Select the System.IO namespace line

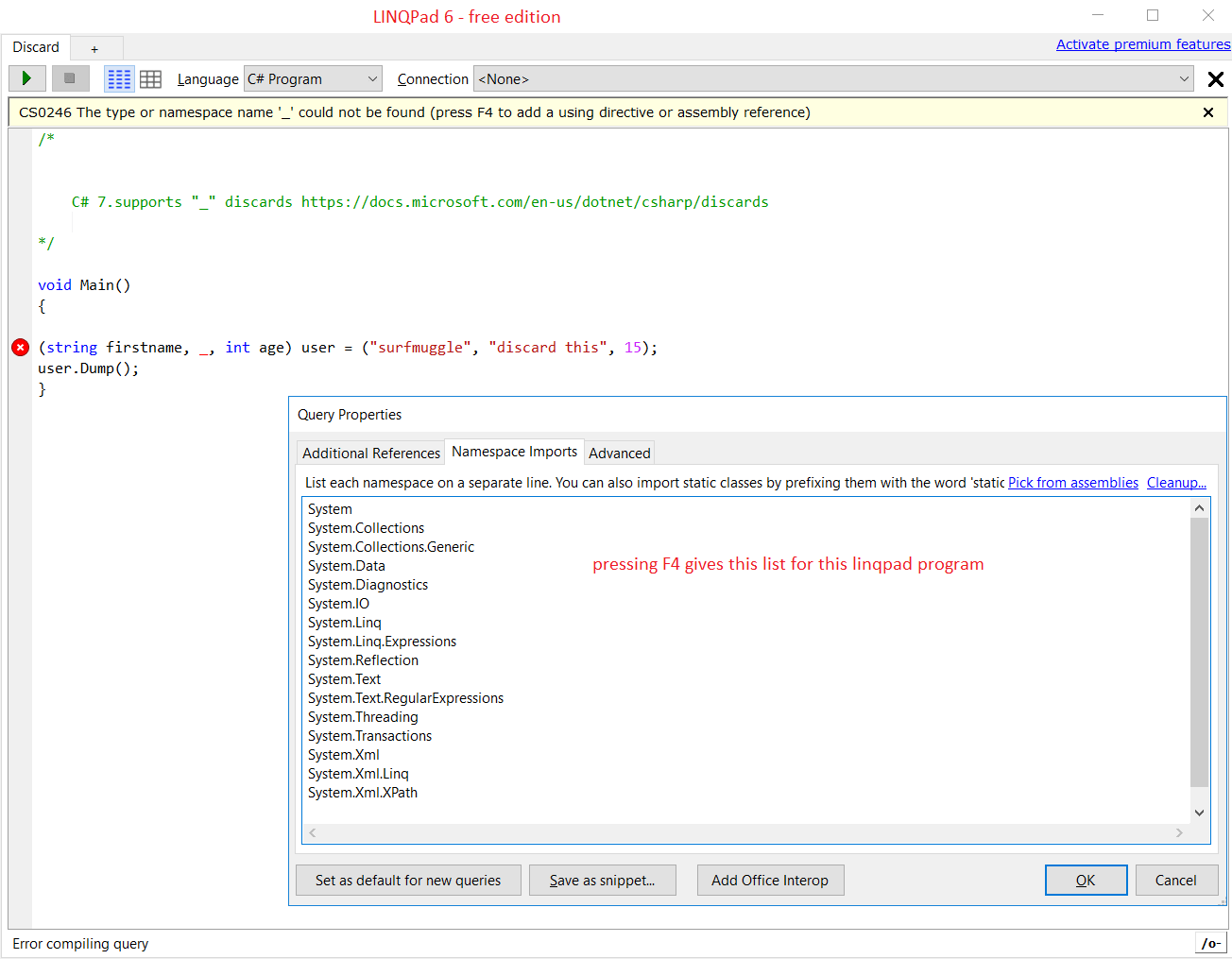click(339, 604)
